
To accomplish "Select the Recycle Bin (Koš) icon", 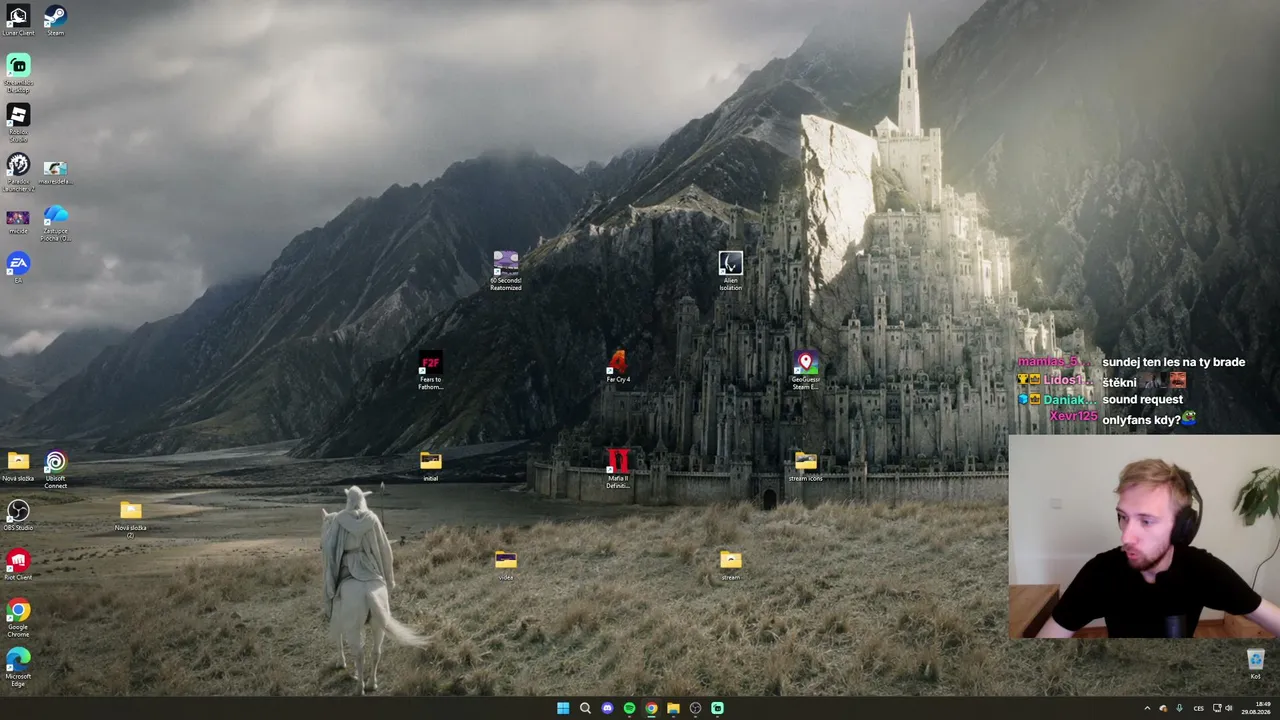I will (1255, 663).
